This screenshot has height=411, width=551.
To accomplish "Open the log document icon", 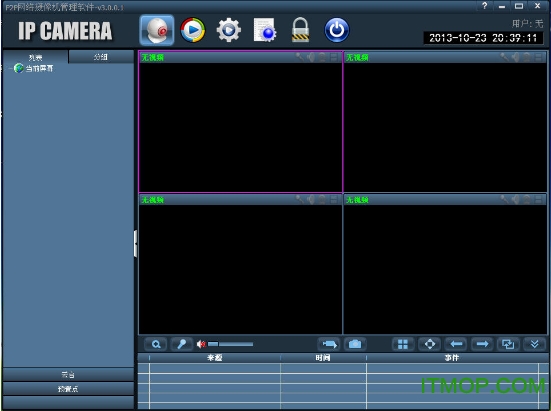I will click(265, 30).
